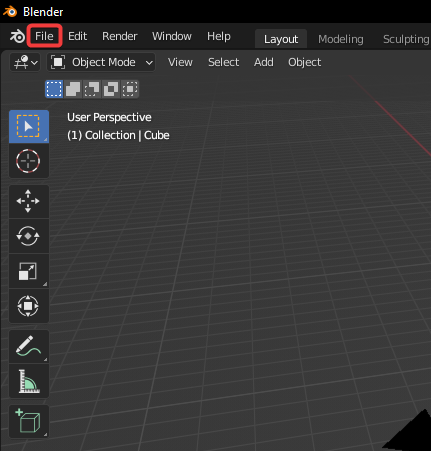This screenshot has width=431, height=451.
Task: Open the editor type dropdown
Action: (x=25, y=62)
